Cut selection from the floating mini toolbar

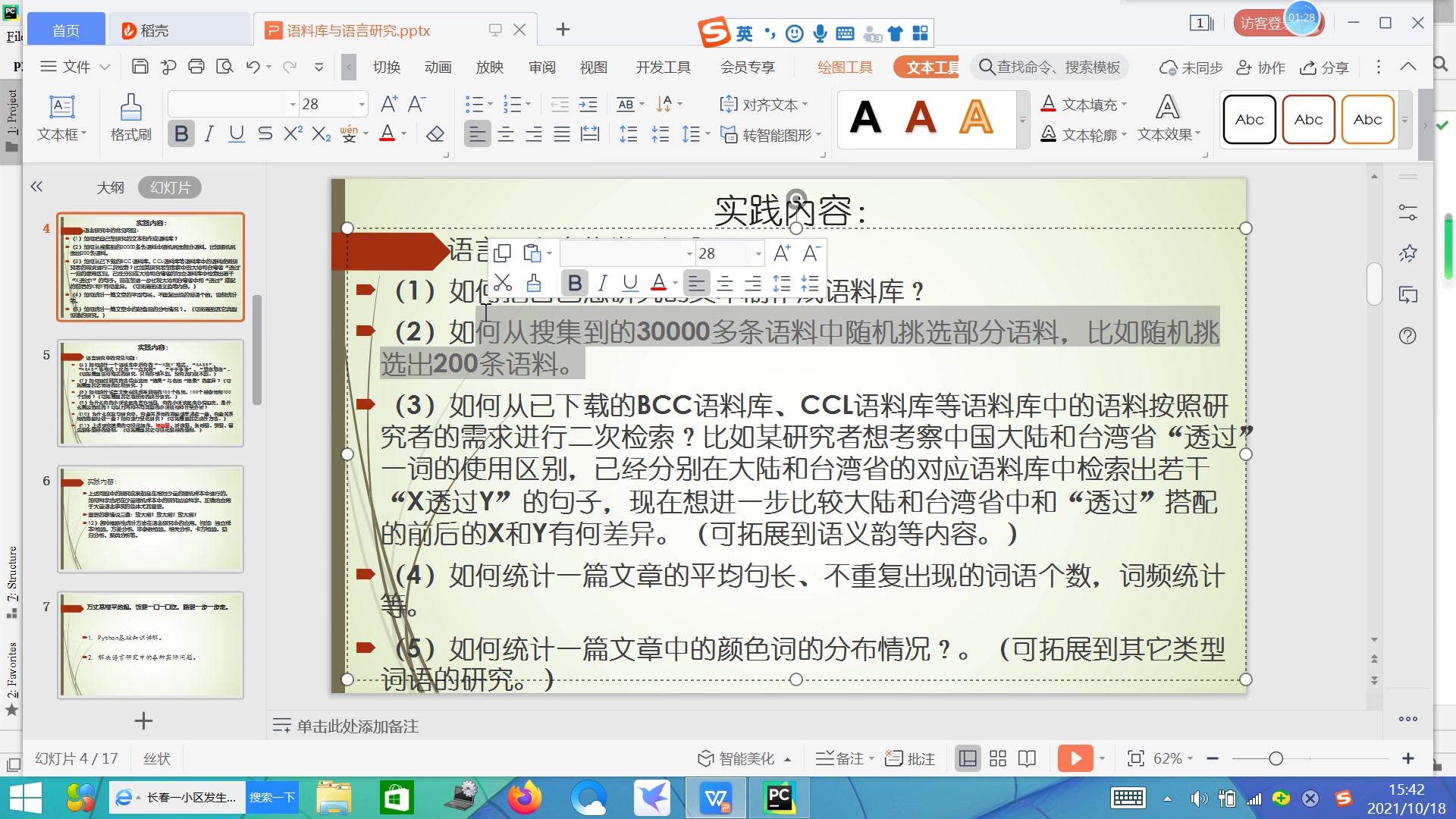[x=502, y=283]
